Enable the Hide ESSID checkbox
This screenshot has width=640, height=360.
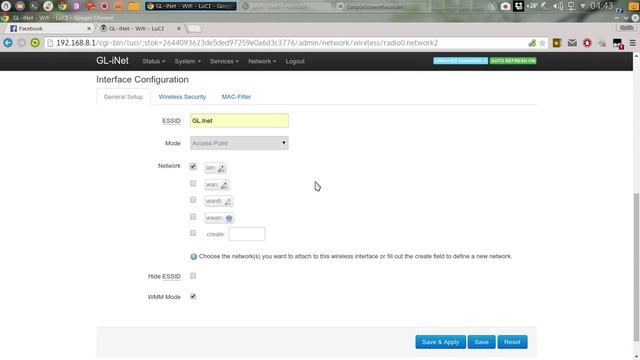point(193,276)
